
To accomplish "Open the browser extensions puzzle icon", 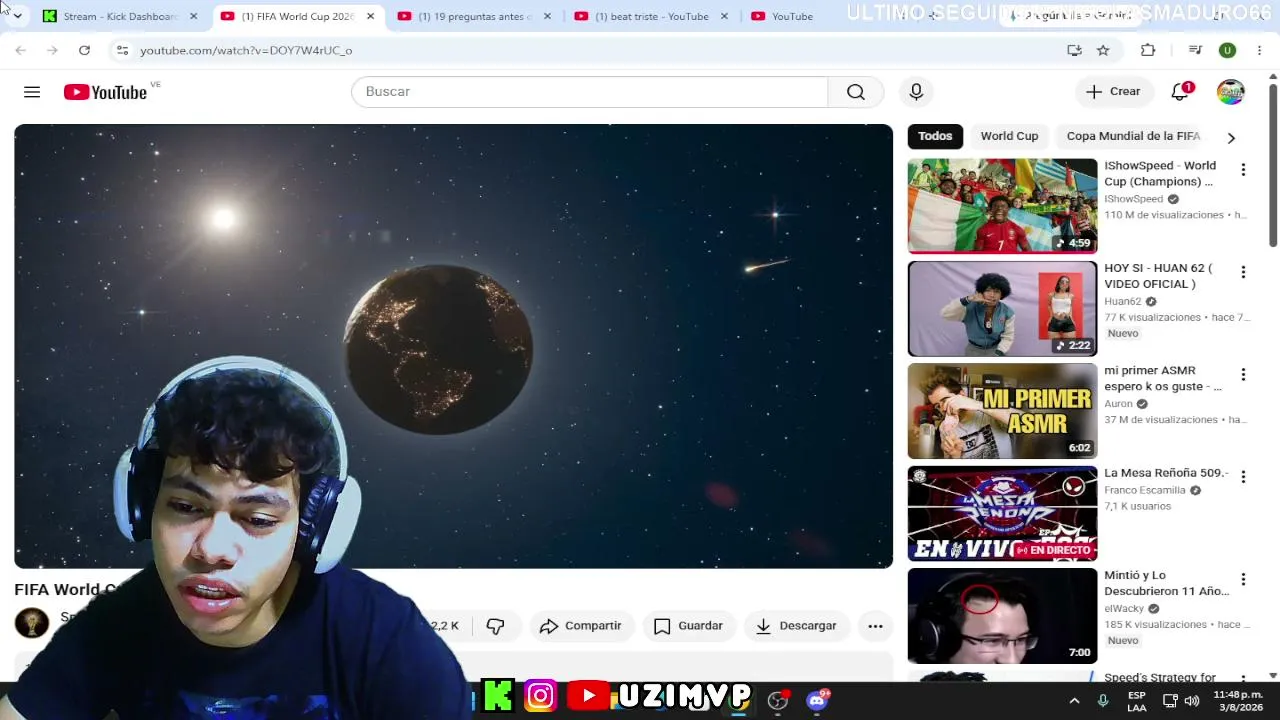I will (x=1148, y=50).
